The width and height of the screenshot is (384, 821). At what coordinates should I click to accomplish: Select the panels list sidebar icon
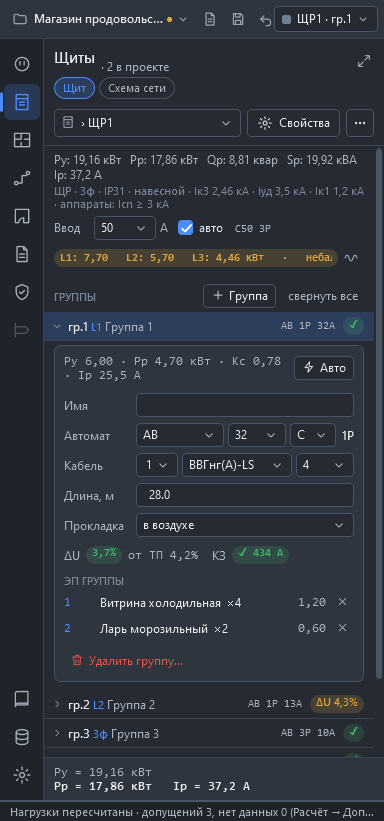point(22,102)
